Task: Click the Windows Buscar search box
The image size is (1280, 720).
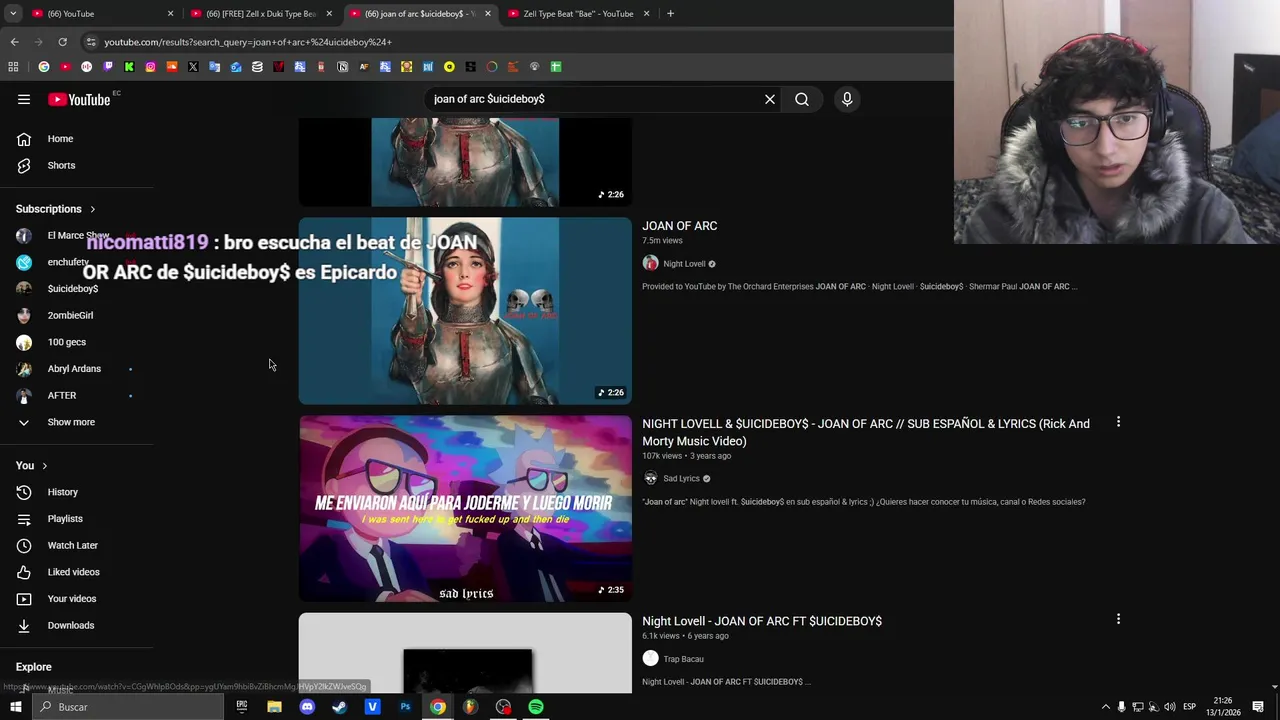Action: point(127,707)
